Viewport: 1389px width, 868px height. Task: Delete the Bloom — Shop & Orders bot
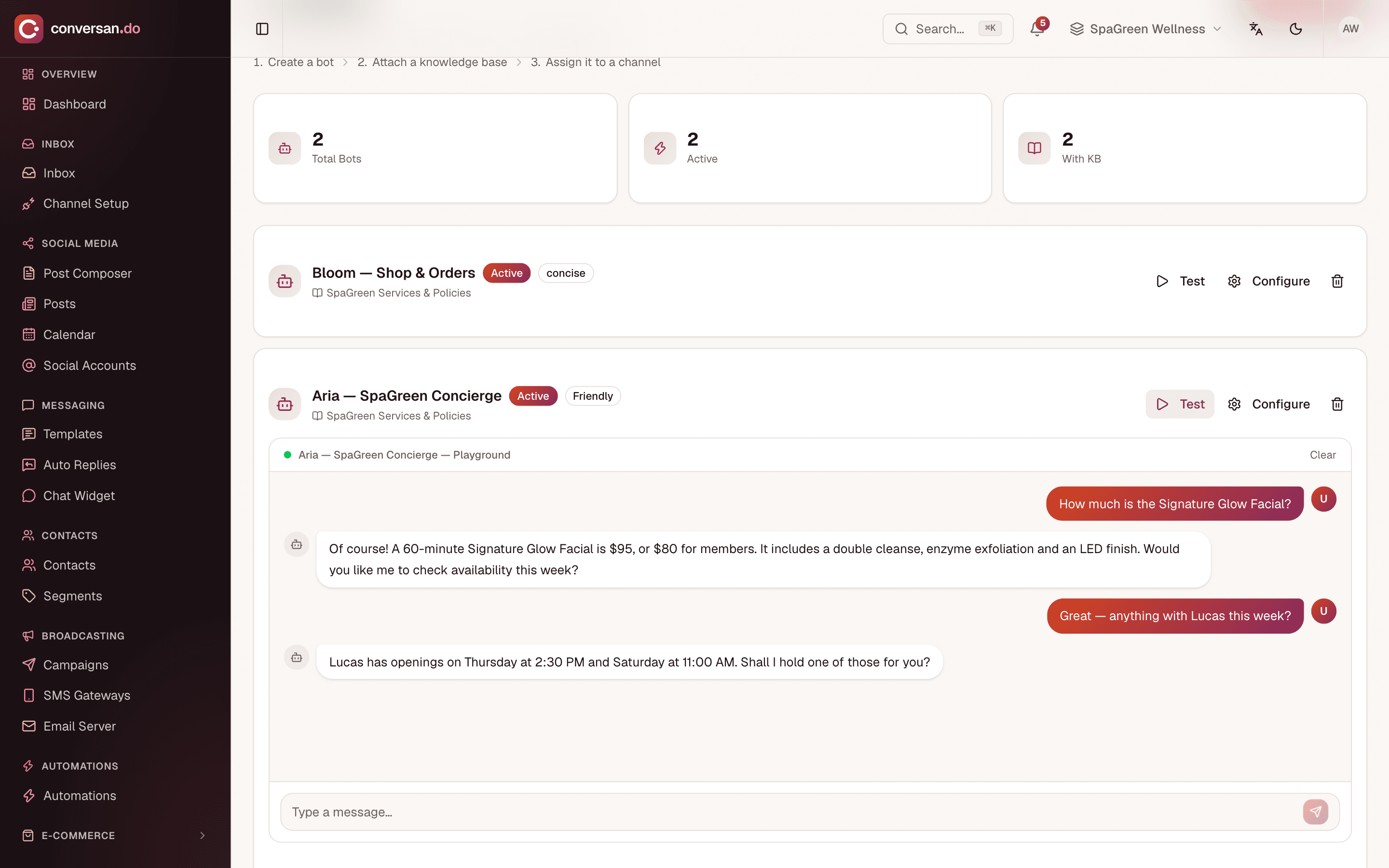tap(1337, 281)
